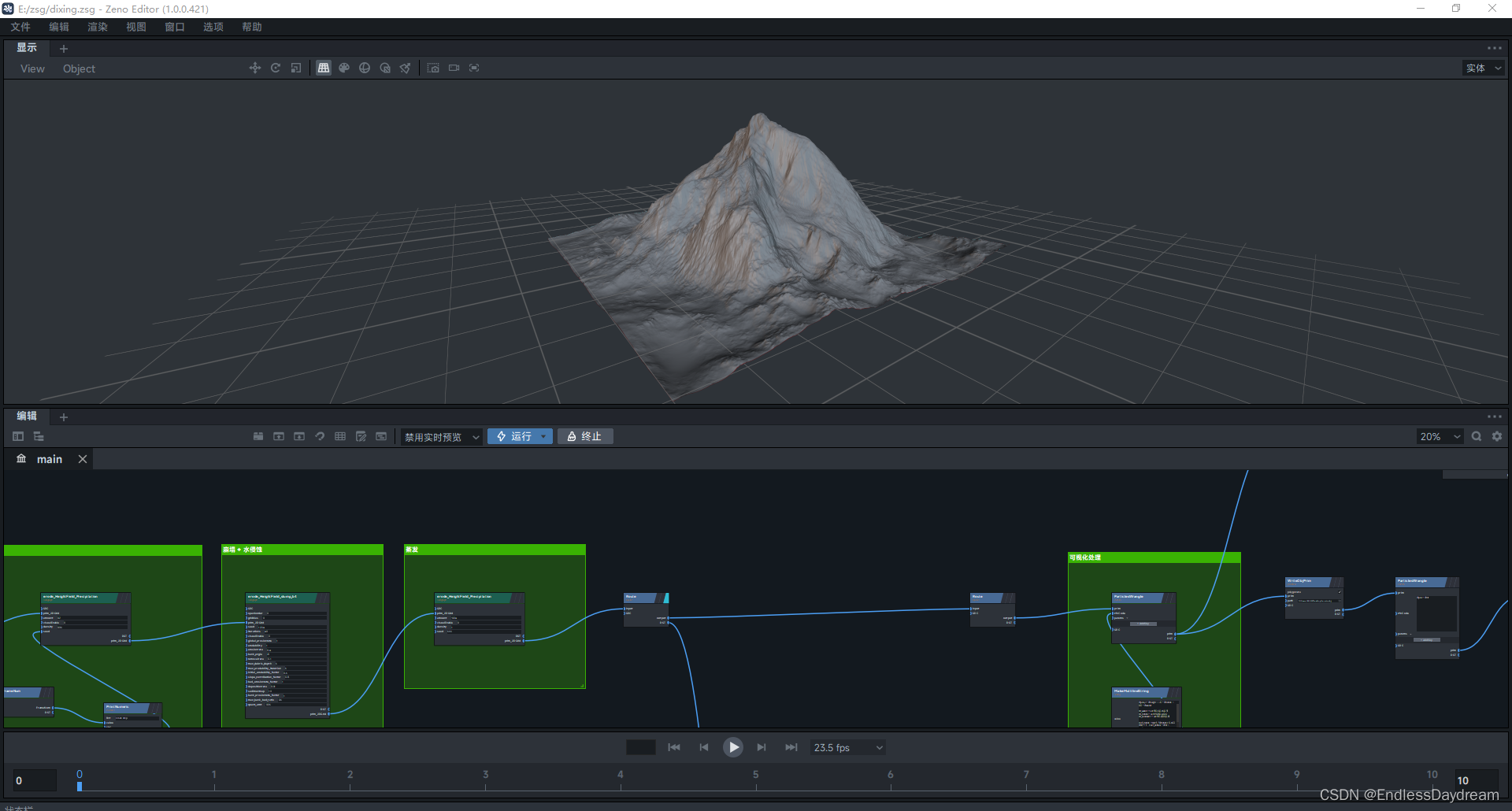Click the timeline end frame field showing 10
The width and height of the screenshot is (1512, 811).
pos(1477,780)
